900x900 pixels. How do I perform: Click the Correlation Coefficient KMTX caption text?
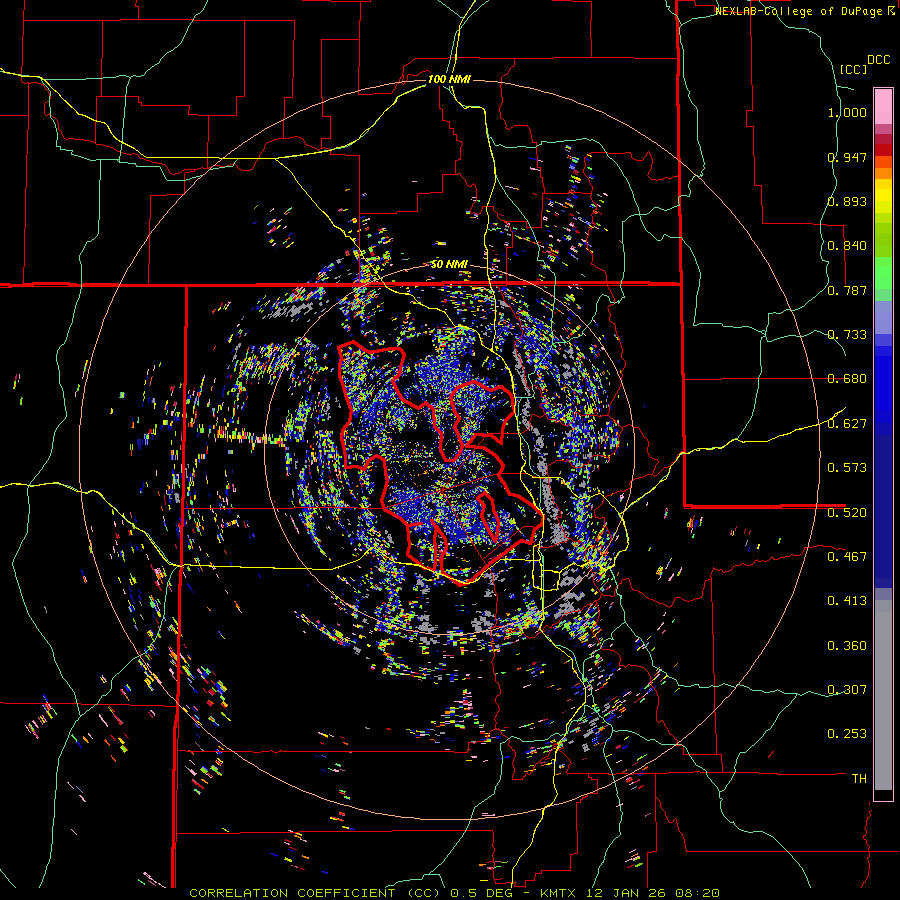pyautogui.click(x=454, y=893)
